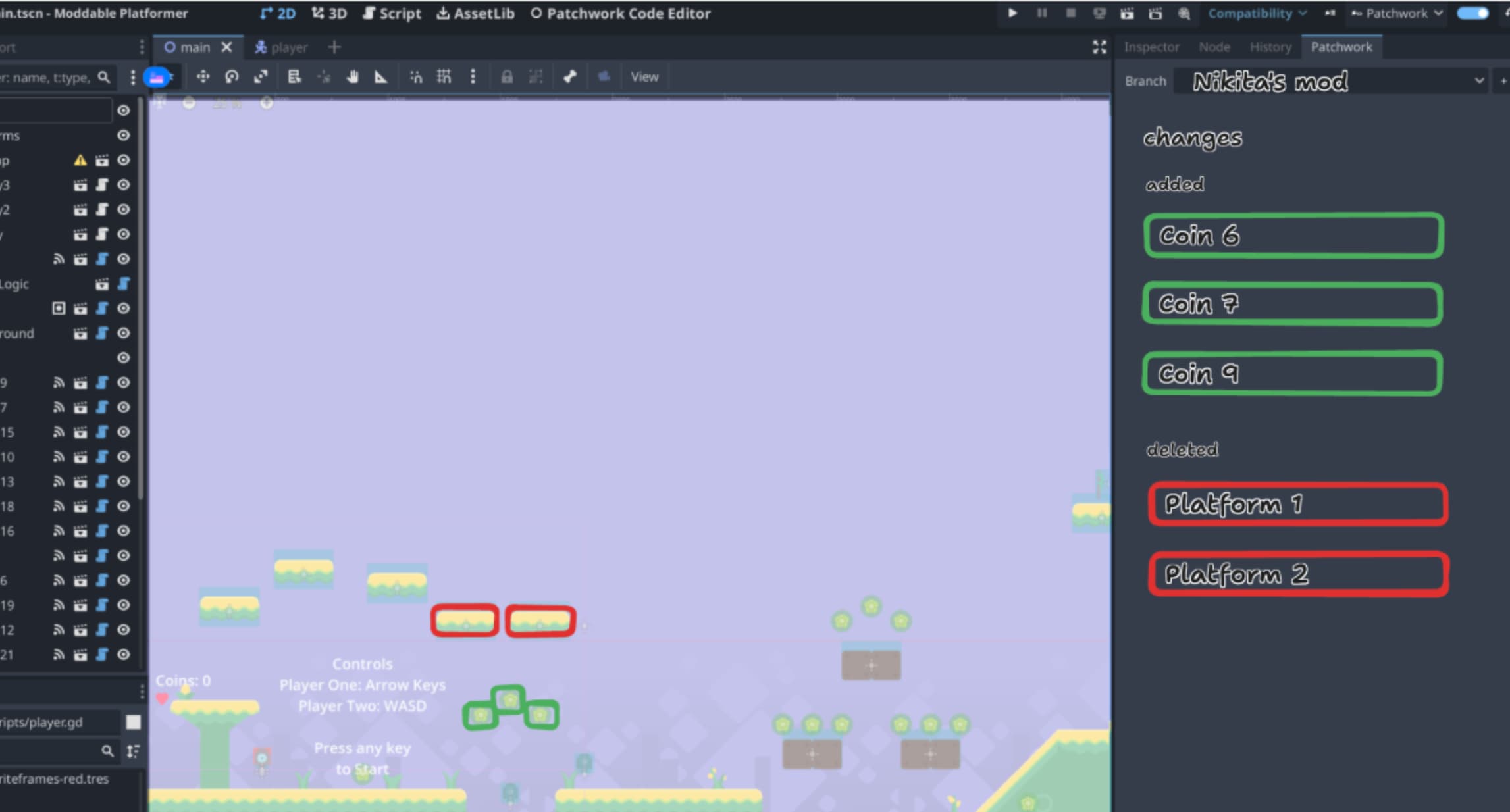1510x812 pixels.
Task: Open the AssetLib workspace
Action: (x=476, y=13)
